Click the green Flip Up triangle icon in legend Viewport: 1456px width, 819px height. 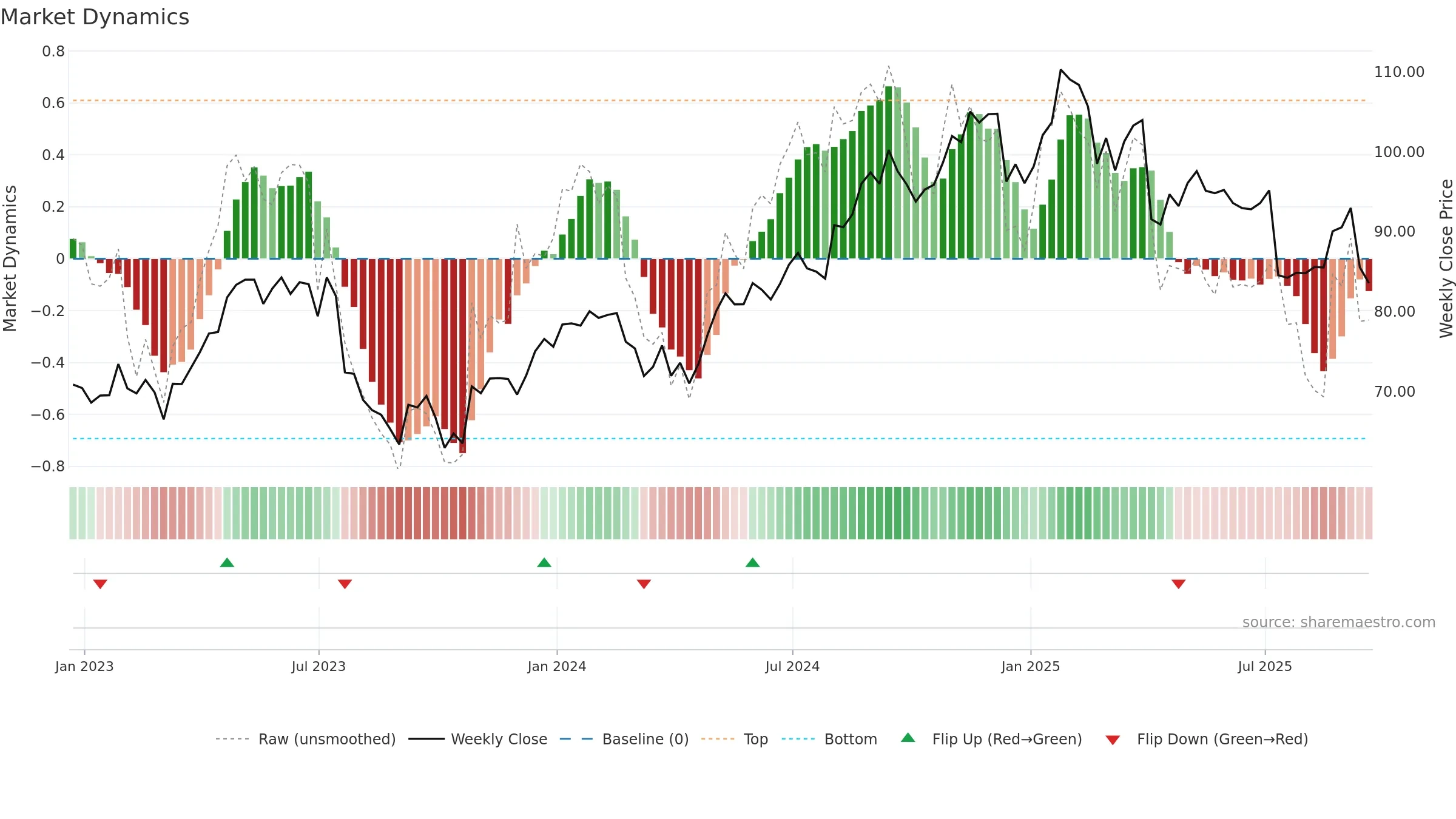point(908,738)
